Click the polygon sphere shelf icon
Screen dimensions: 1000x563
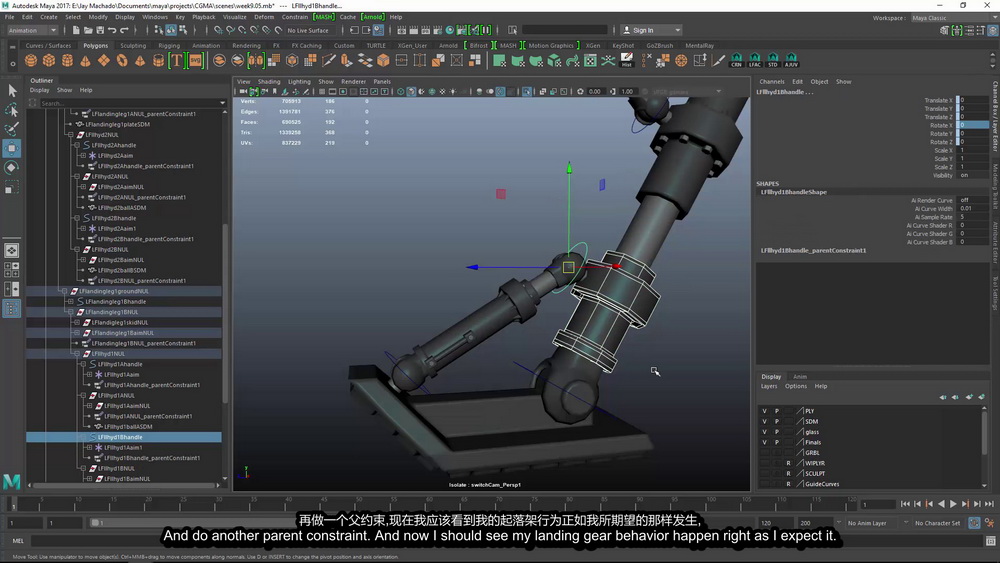pos(31,61)
